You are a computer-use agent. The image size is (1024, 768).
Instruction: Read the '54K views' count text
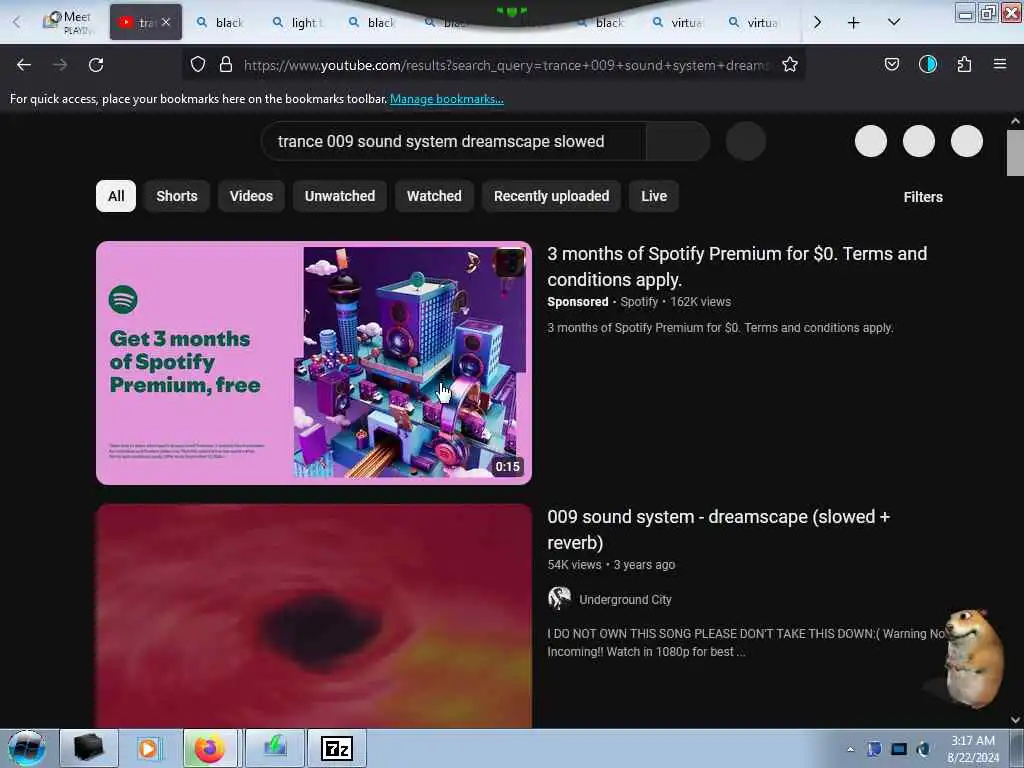(574, 565)
